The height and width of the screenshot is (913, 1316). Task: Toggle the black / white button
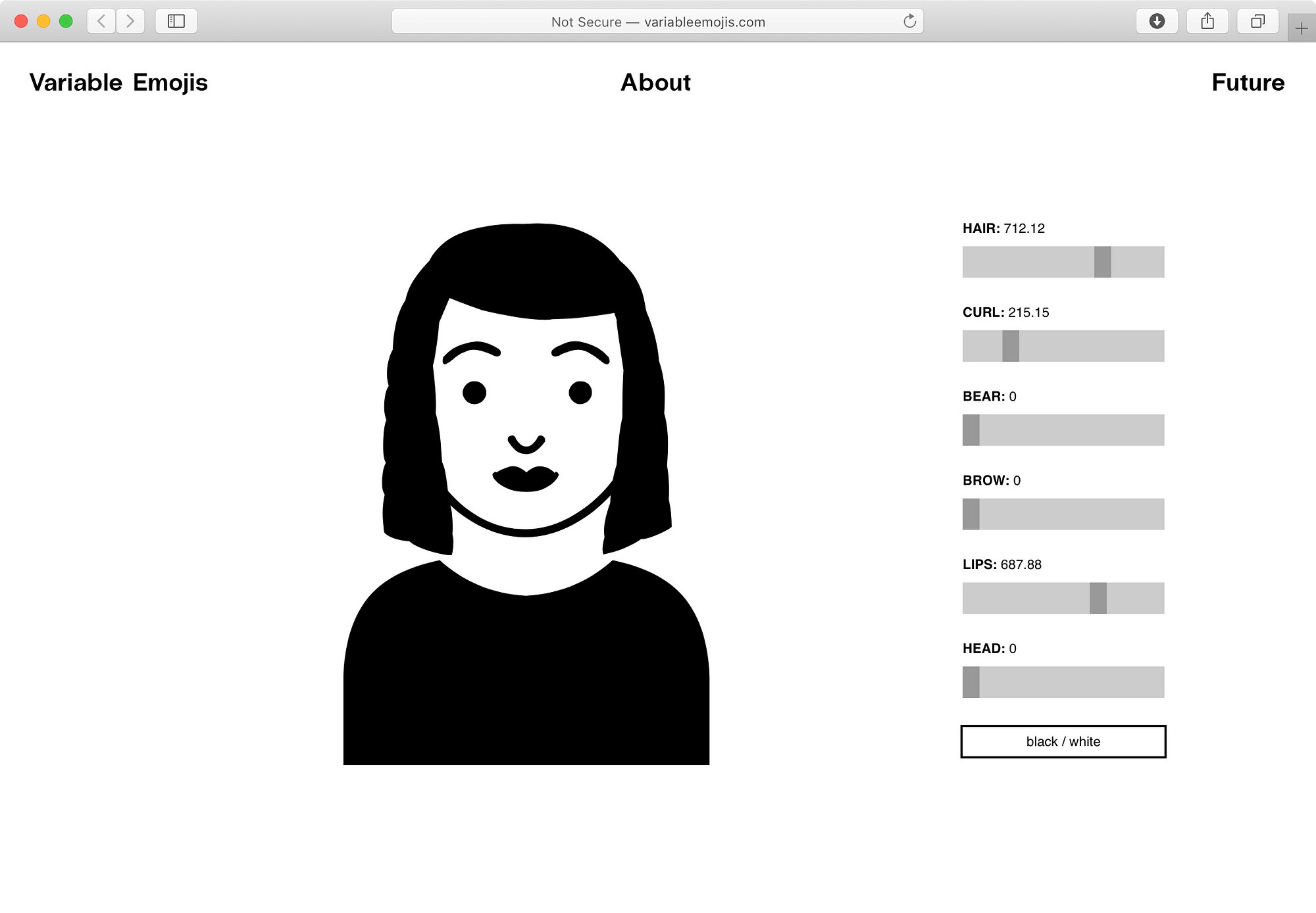click(1063, 741)
